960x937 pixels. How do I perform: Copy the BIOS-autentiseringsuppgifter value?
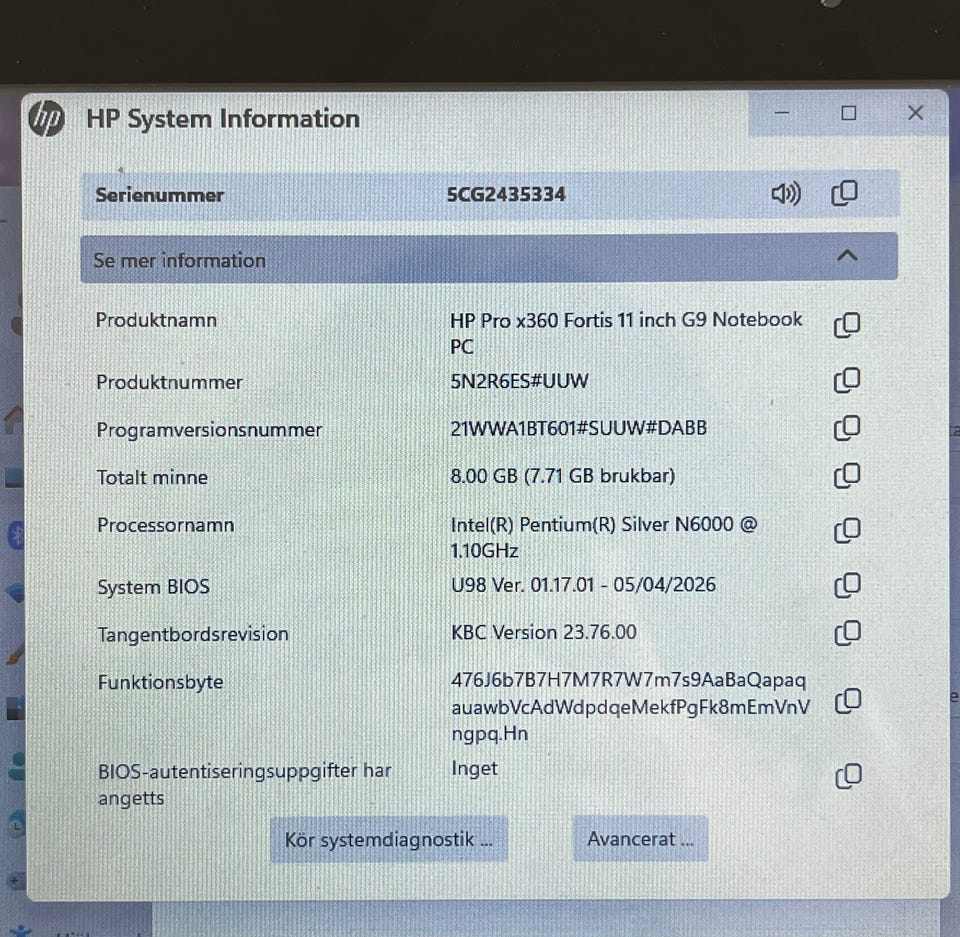tap(848, 777)
